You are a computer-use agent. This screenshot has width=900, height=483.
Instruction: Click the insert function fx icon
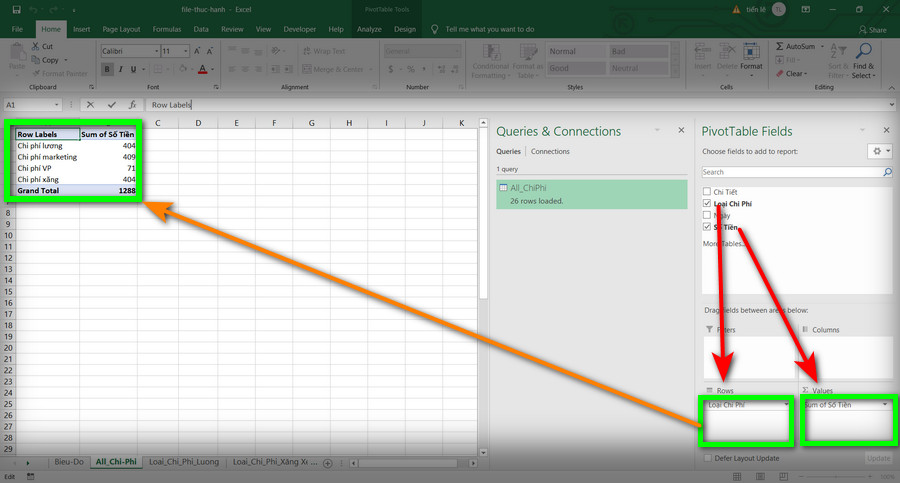pyautogui.click(x=133, y=105)
